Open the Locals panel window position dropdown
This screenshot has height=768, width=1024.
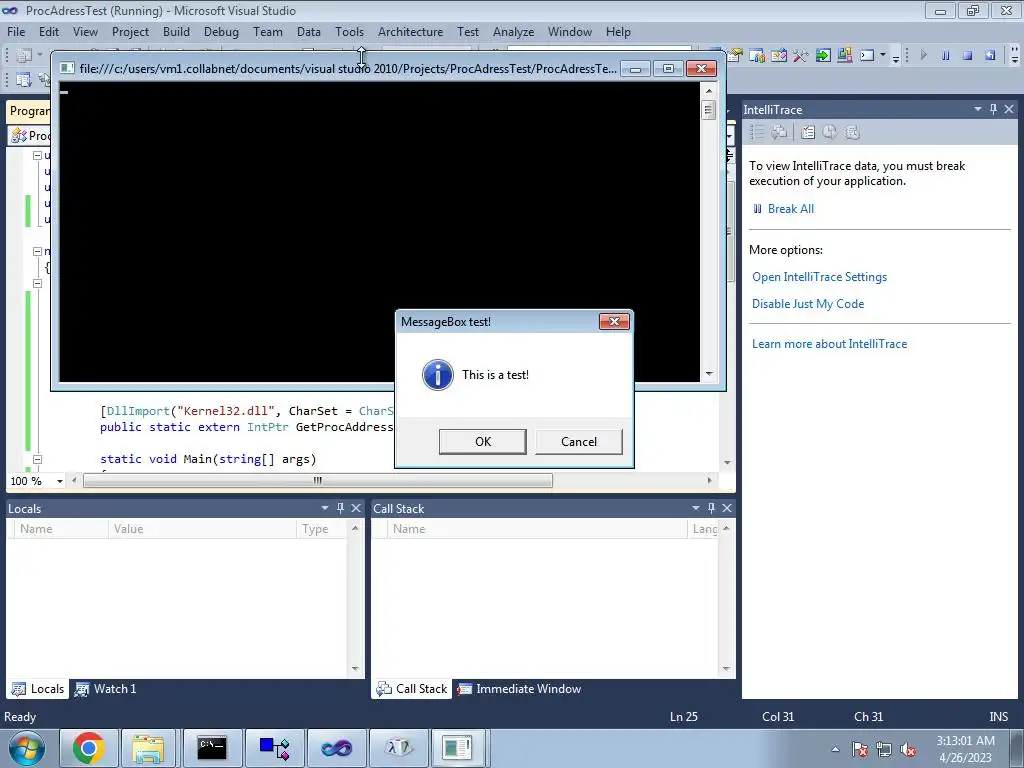pos(325,508)
